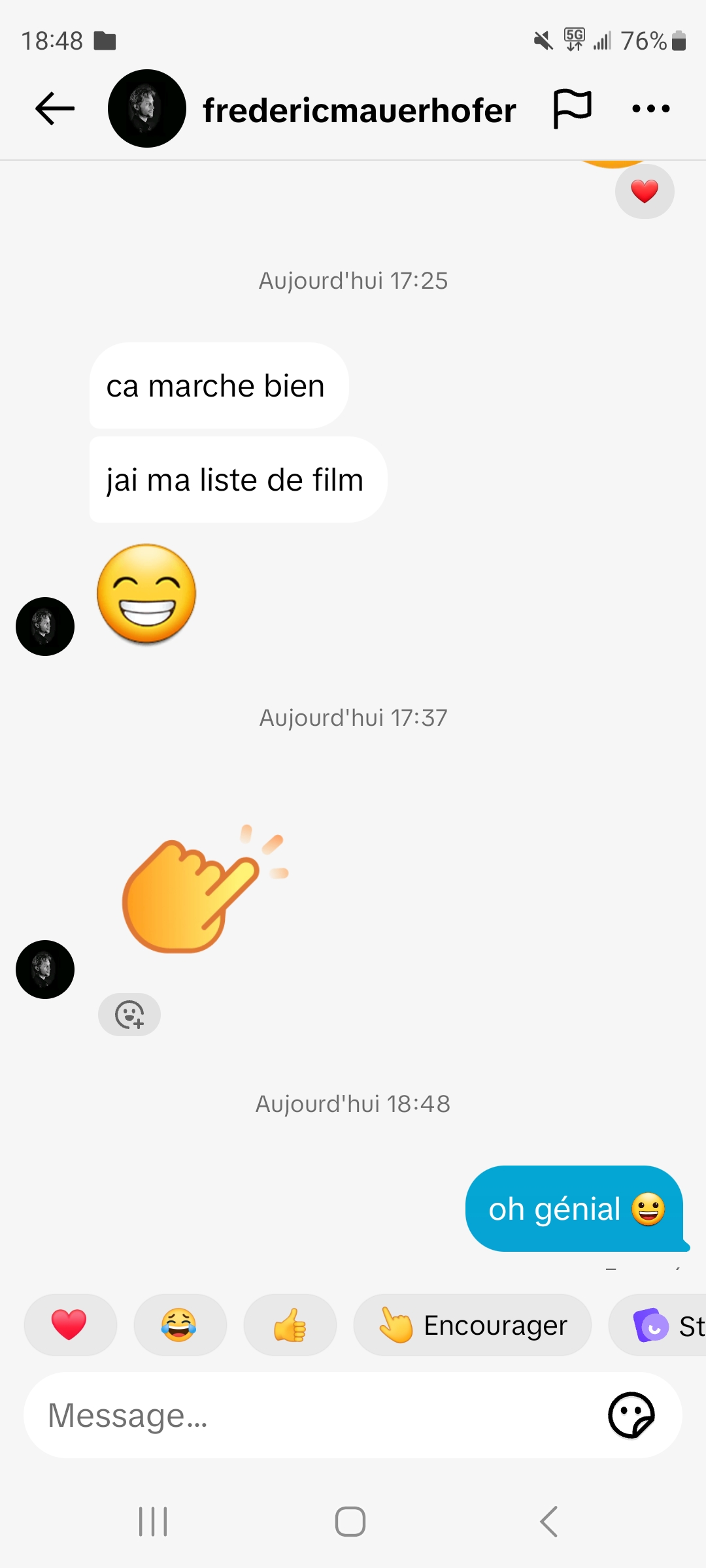The height and width of the screenshot is (1568, 706).
Task: Open fredericmauerhofer's profile picture in header
Action: click(x=147, y=108)
